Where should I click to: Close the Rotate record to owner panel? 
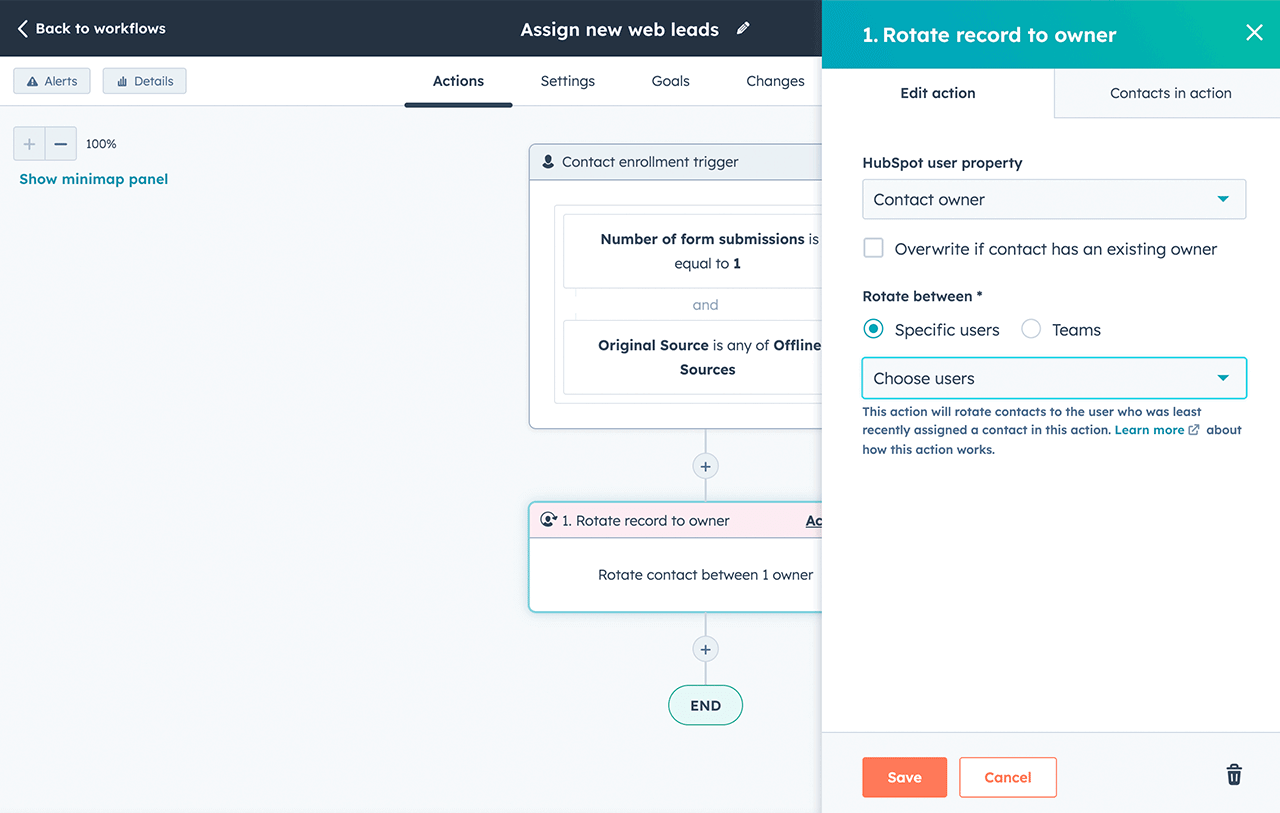(x=1254, y=32)
